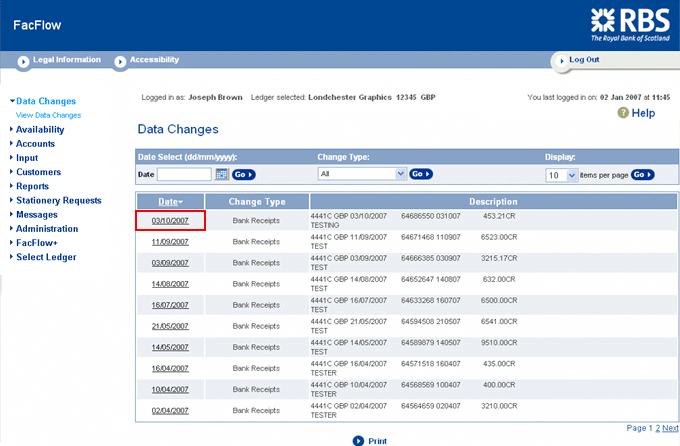The height and width of the screenshot is (446, 680).
Task: Open the 02/04/2007 date entry
Action: pyautogui.click(x=170, y=410)
